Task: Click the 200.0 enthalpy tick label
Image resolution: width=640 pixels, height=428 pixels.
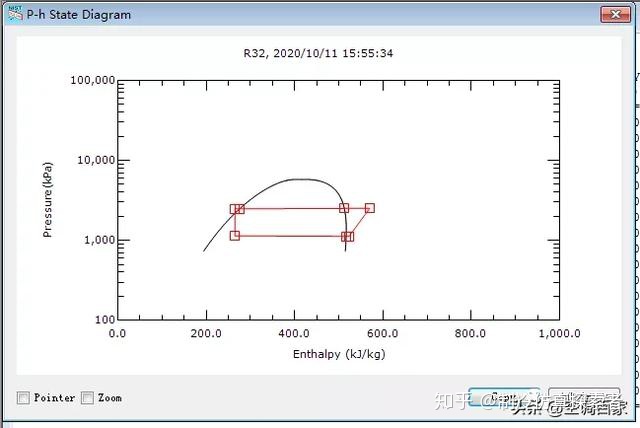Action: (x=206, y=333)
